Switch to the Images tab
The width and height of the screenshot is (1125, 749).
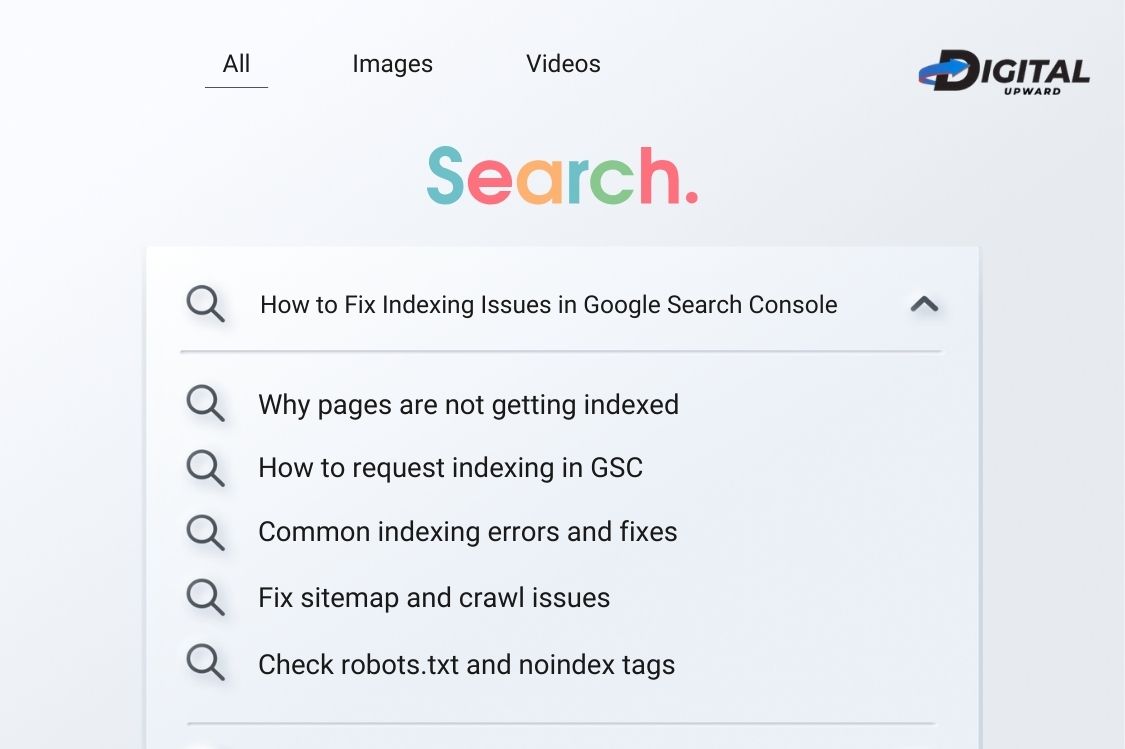pyautogui.click(x=392, y=63)
